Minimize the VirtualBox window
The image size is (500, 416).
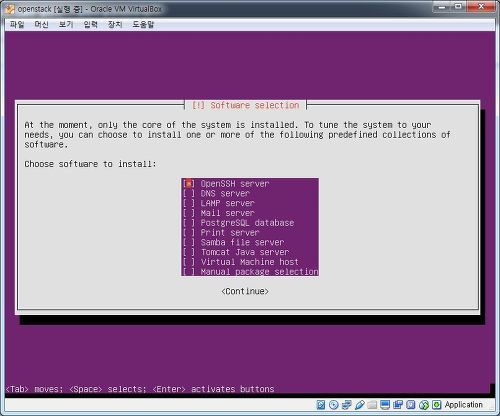click(x=442, y=7)
